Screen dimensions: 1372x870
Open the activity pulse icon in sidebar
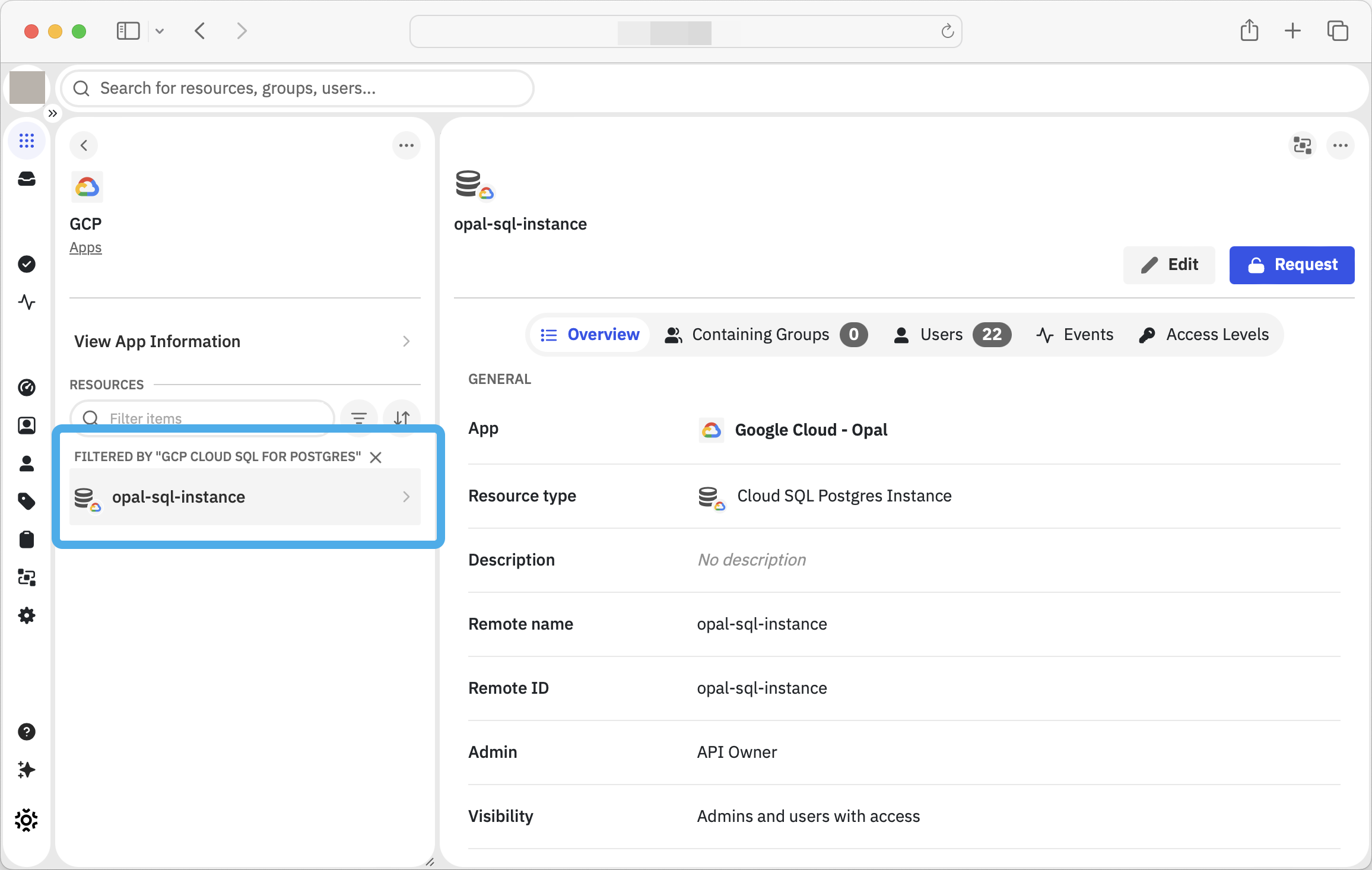(27, 302)
